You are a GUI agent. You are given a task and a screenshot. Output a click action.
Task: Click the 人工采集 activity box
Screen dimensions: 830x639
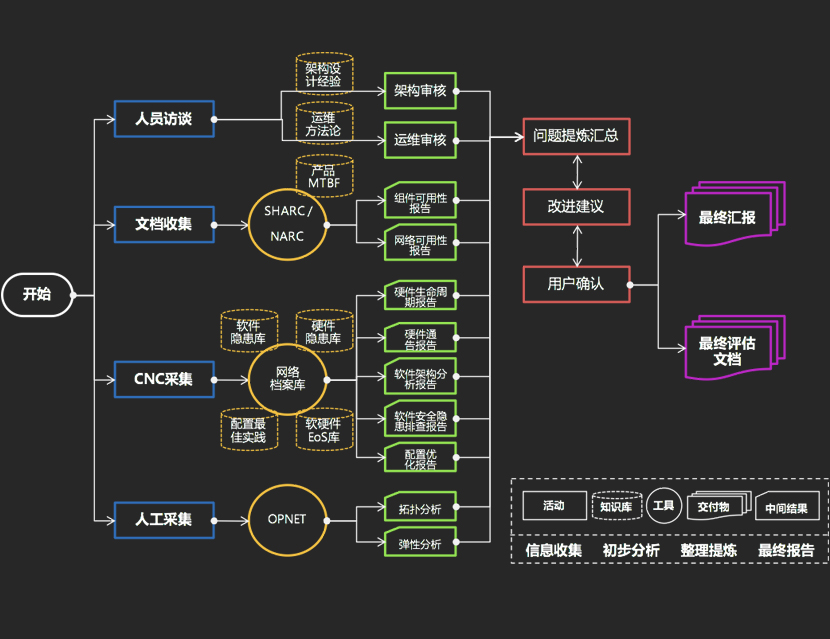(x=163, y=519)
